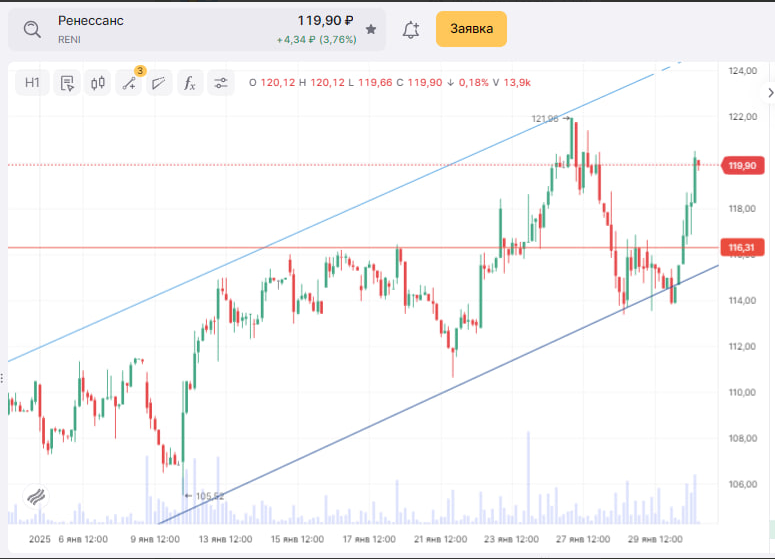Open chart settings sliders icon

pyautogui.click(x=220, y=83)
